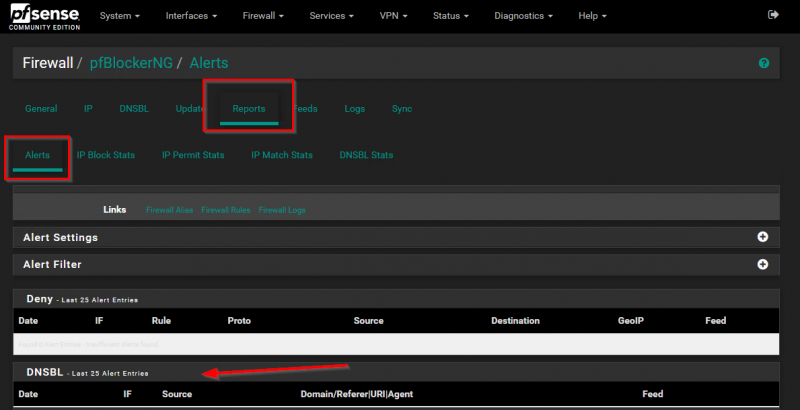This screenshot has height=410, width=800.
Task: Click the Deny table Date column header
Action: click(28, 321)
